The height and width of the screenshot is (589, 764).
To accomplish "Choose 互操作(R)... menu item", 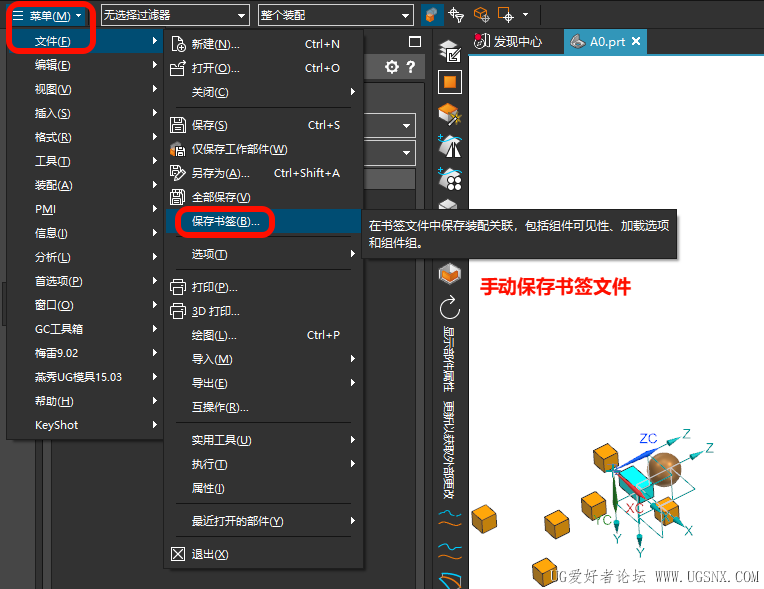I will click(263, 407).
